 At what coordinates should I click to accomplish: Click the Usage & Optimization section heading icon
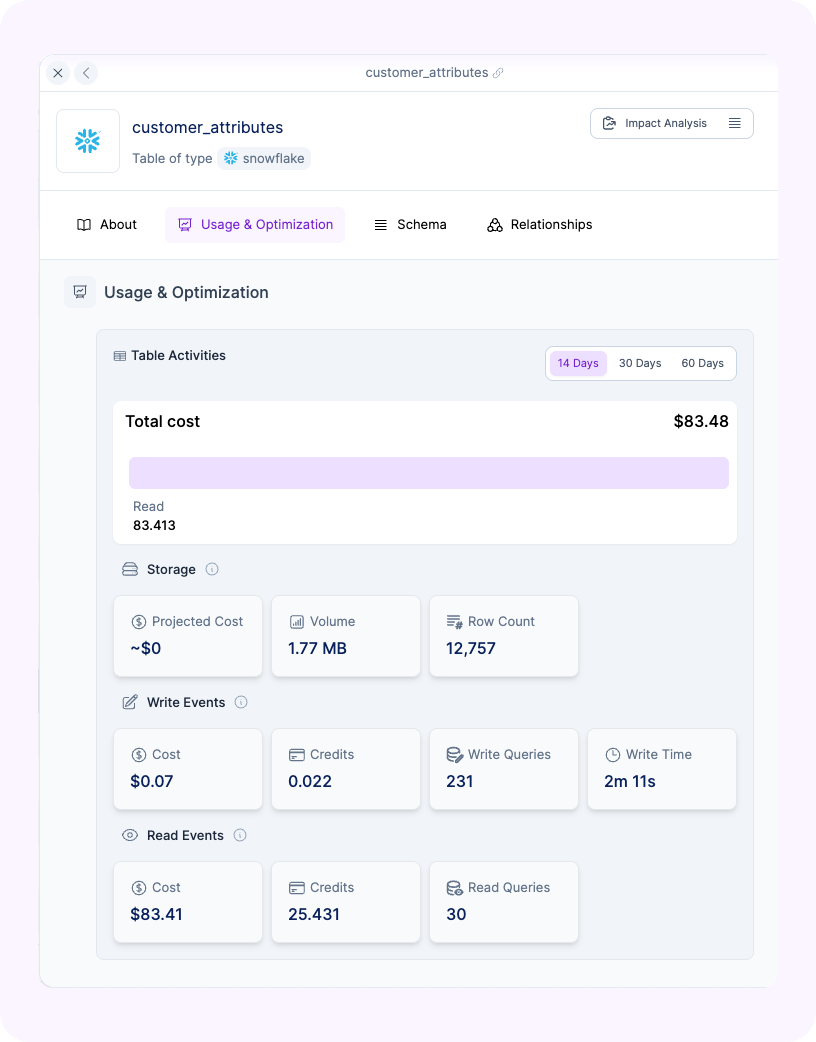click(80, 292)
